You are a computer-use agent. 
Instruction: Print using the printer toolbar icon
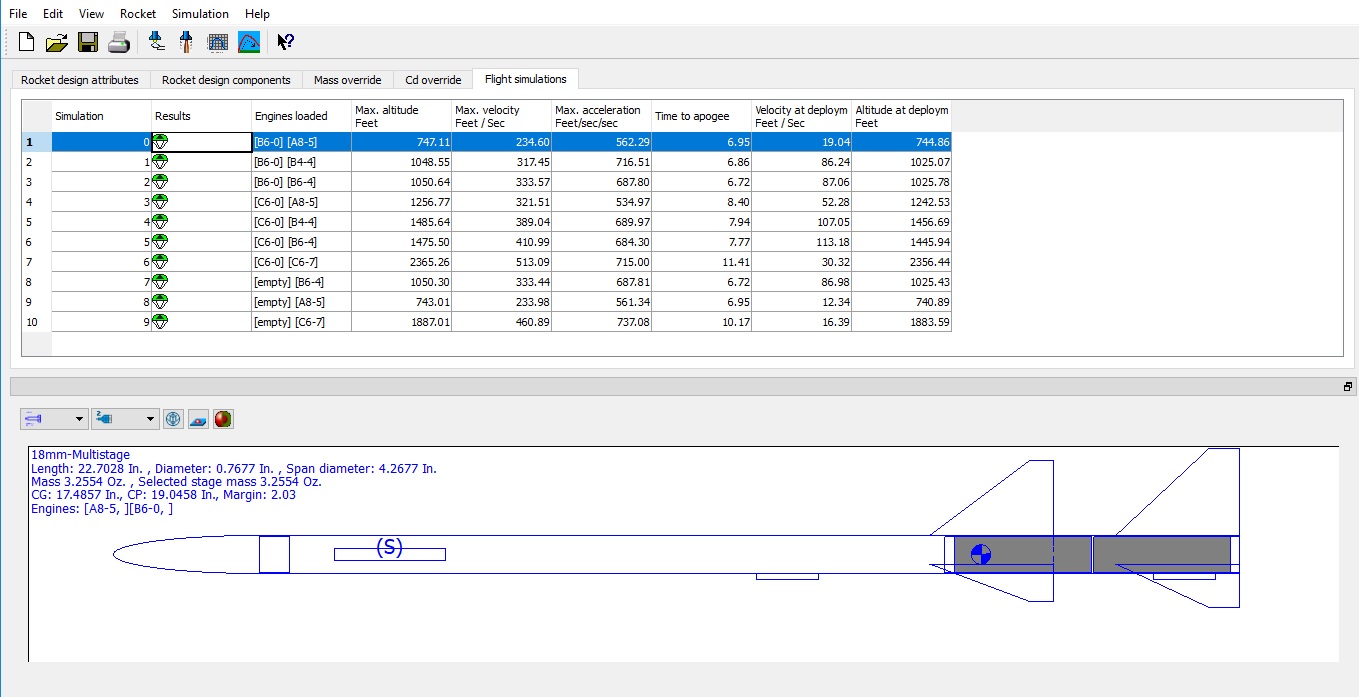point(119,42)
